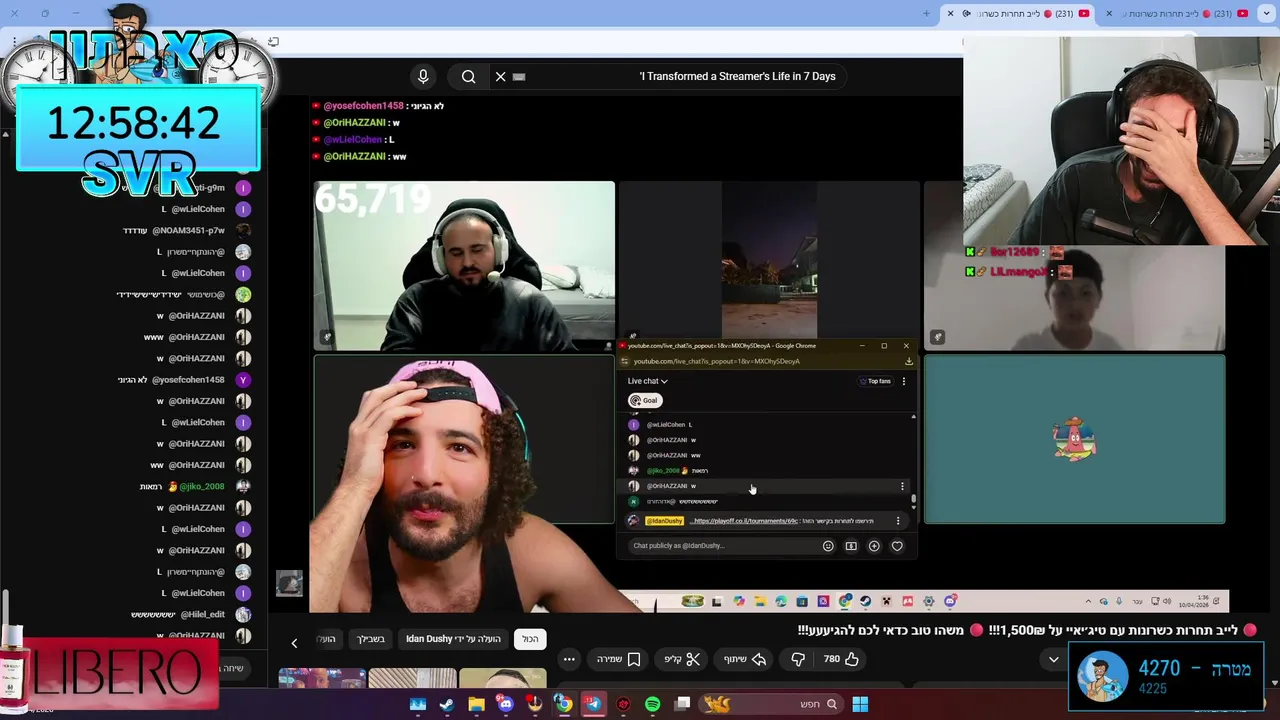Click @Hilel_edit username in left chat overlay
The height and width of the screenshot is (720, 1280).
coord(201,614)
